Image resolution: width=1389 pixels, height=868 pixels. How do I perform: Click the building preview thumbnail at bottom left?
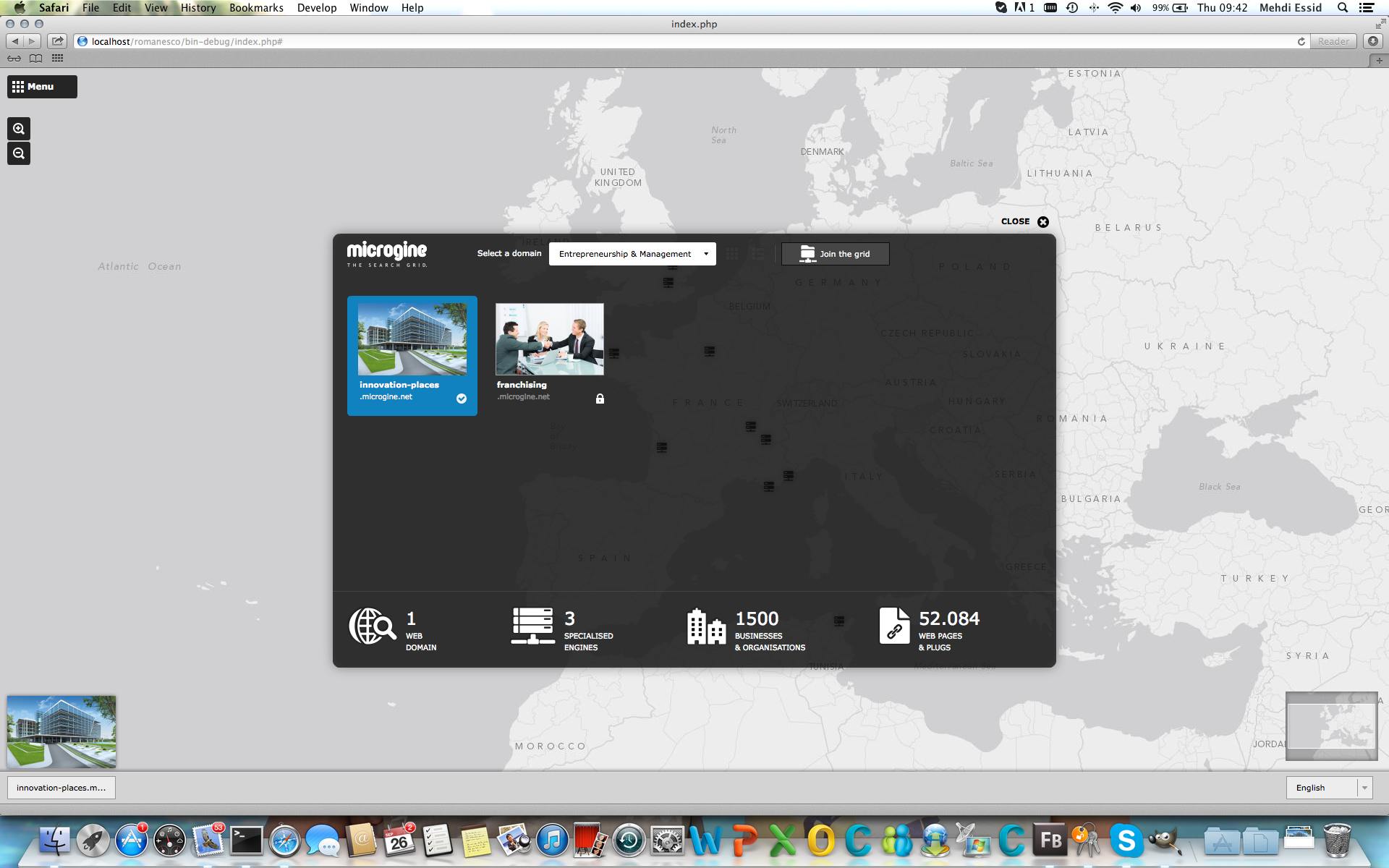[x=61, y=731]
